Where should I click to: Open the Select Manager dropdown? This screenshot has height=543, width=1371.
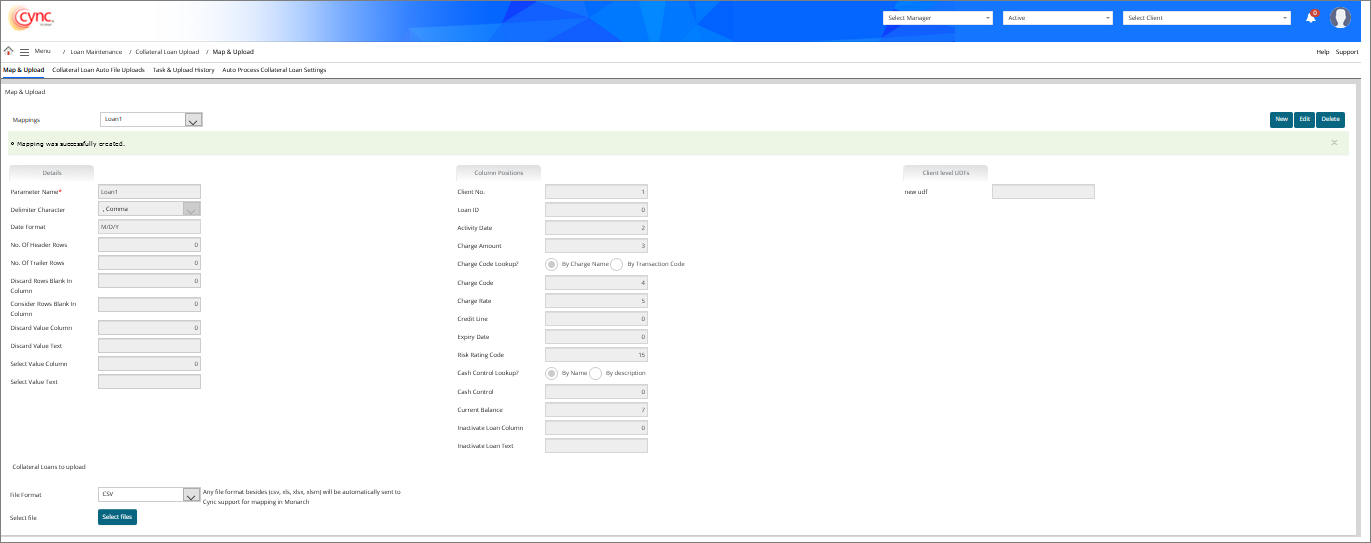[x=937, y=18]
